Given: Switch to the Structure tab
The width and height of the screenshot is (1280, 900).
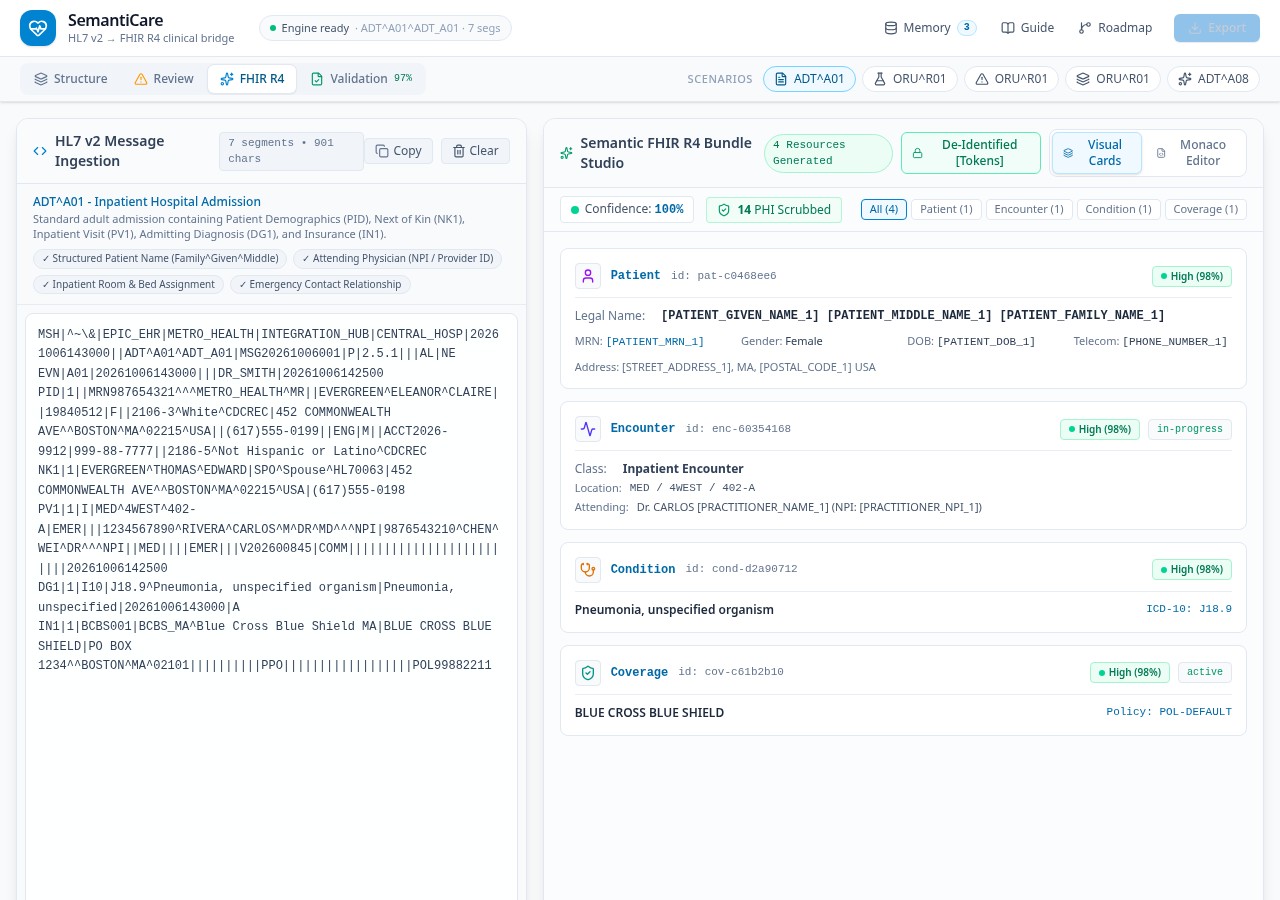Looking at the screenshot, I should [x=71, y=79].
